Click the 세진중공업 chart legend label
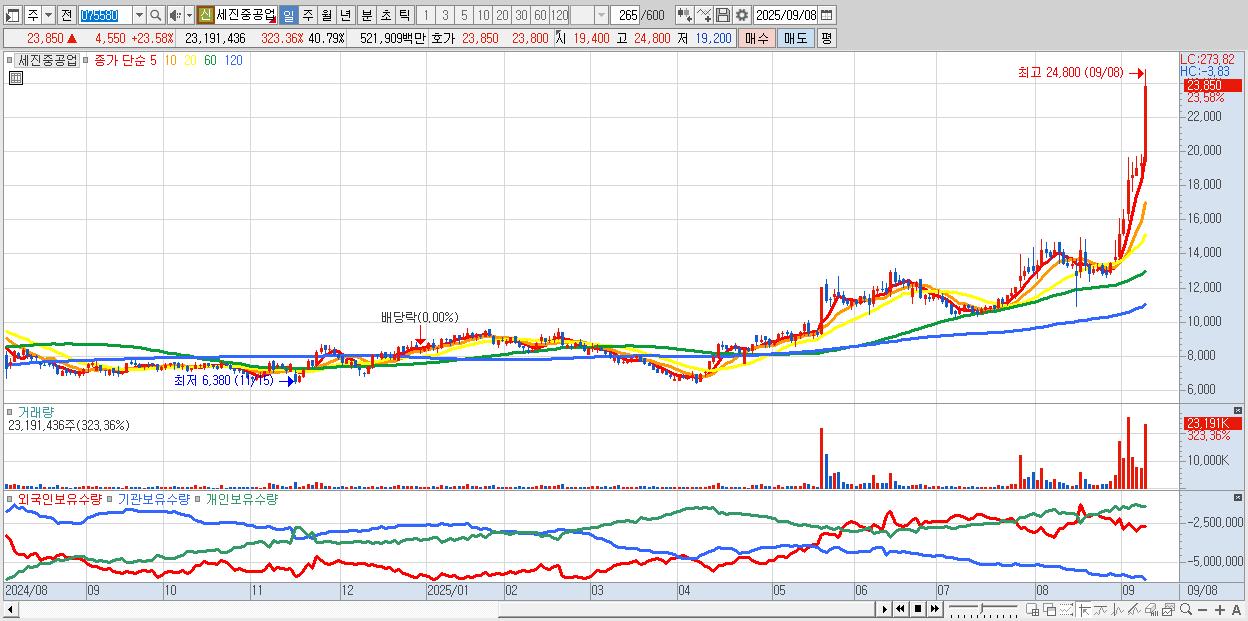Screen dimensions: 1248x621 [48, 60]
